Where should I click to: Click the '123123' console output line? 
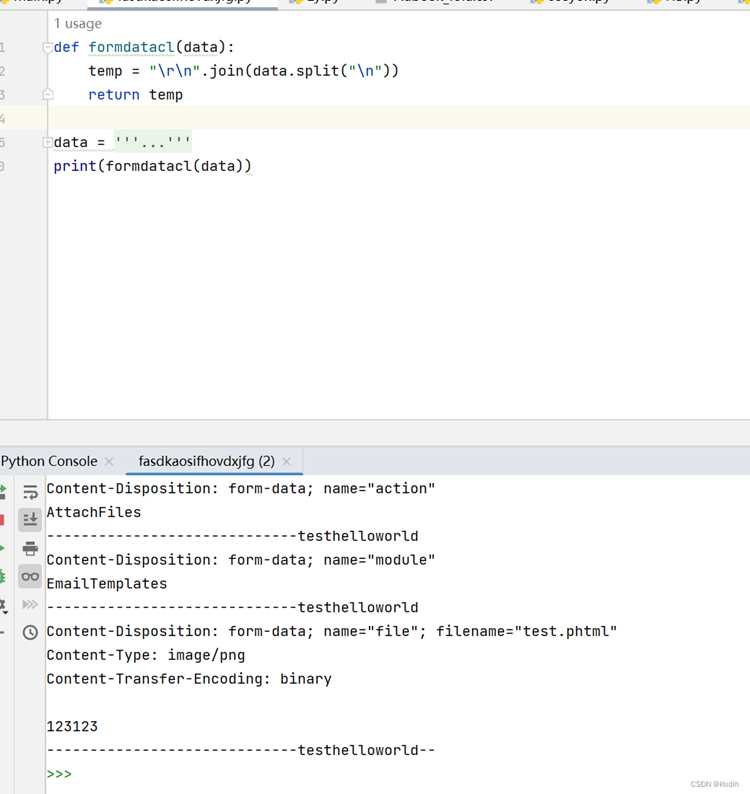point(72,727)
